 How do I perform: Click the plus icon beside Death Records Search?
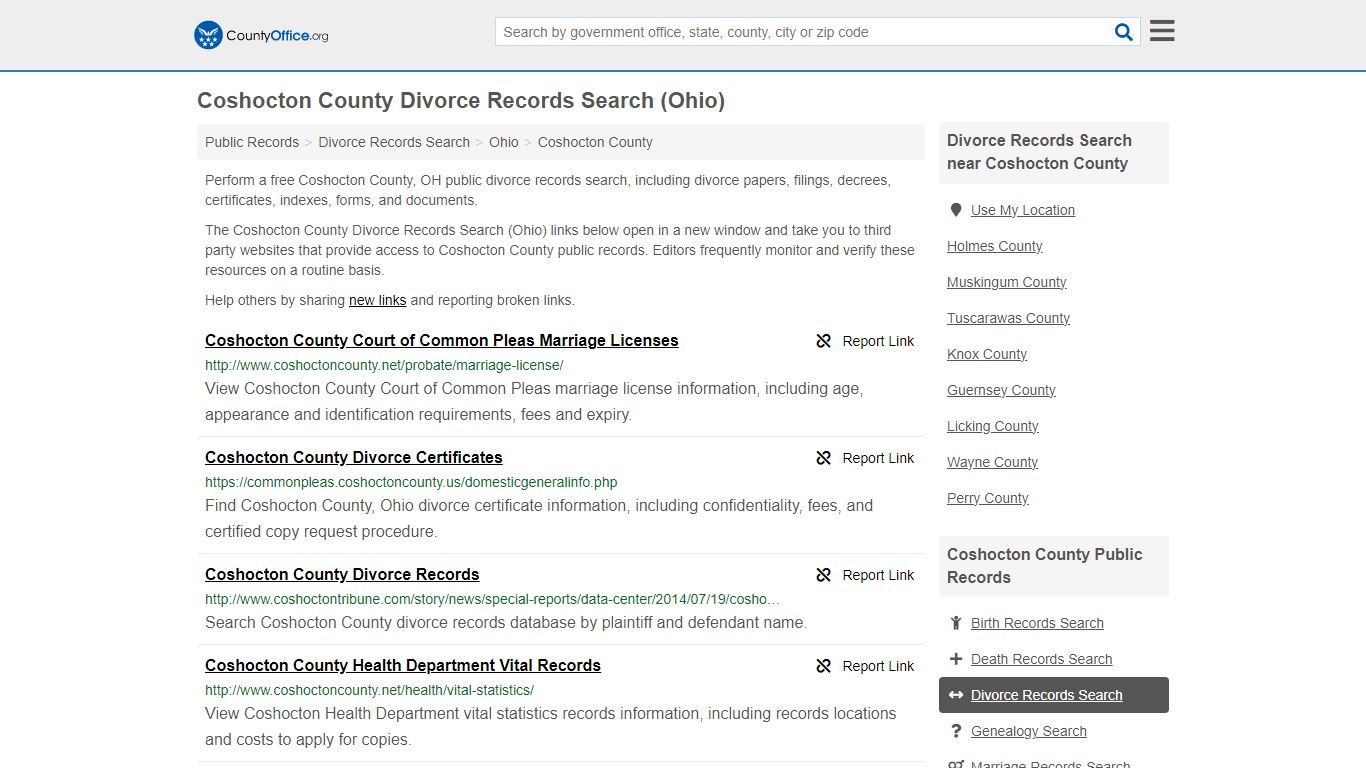click(x=956, y=659)
